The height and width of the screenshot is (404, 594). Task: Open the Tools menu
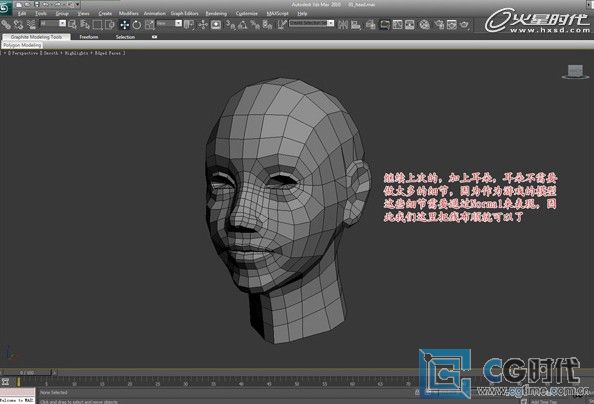pos(41,14)
